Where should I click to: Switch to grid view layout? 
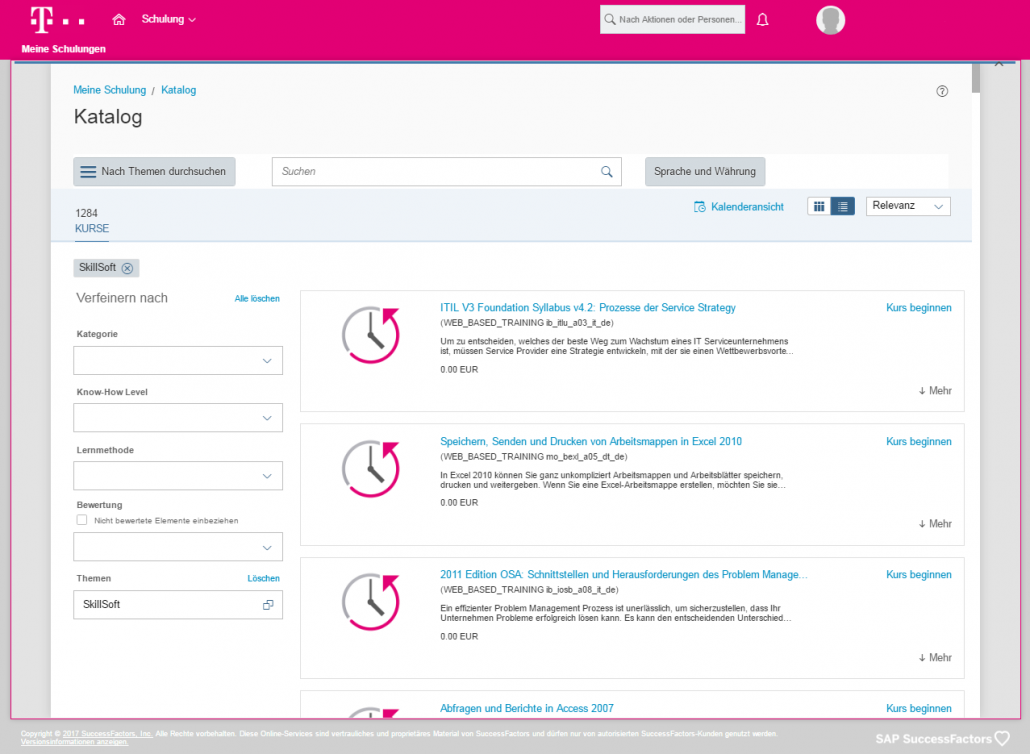point(819,206)
